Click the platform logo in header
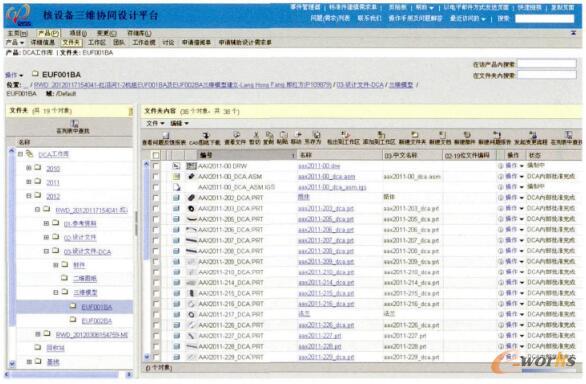The width and height of the screenshot is (586, 384). [18, 15]
